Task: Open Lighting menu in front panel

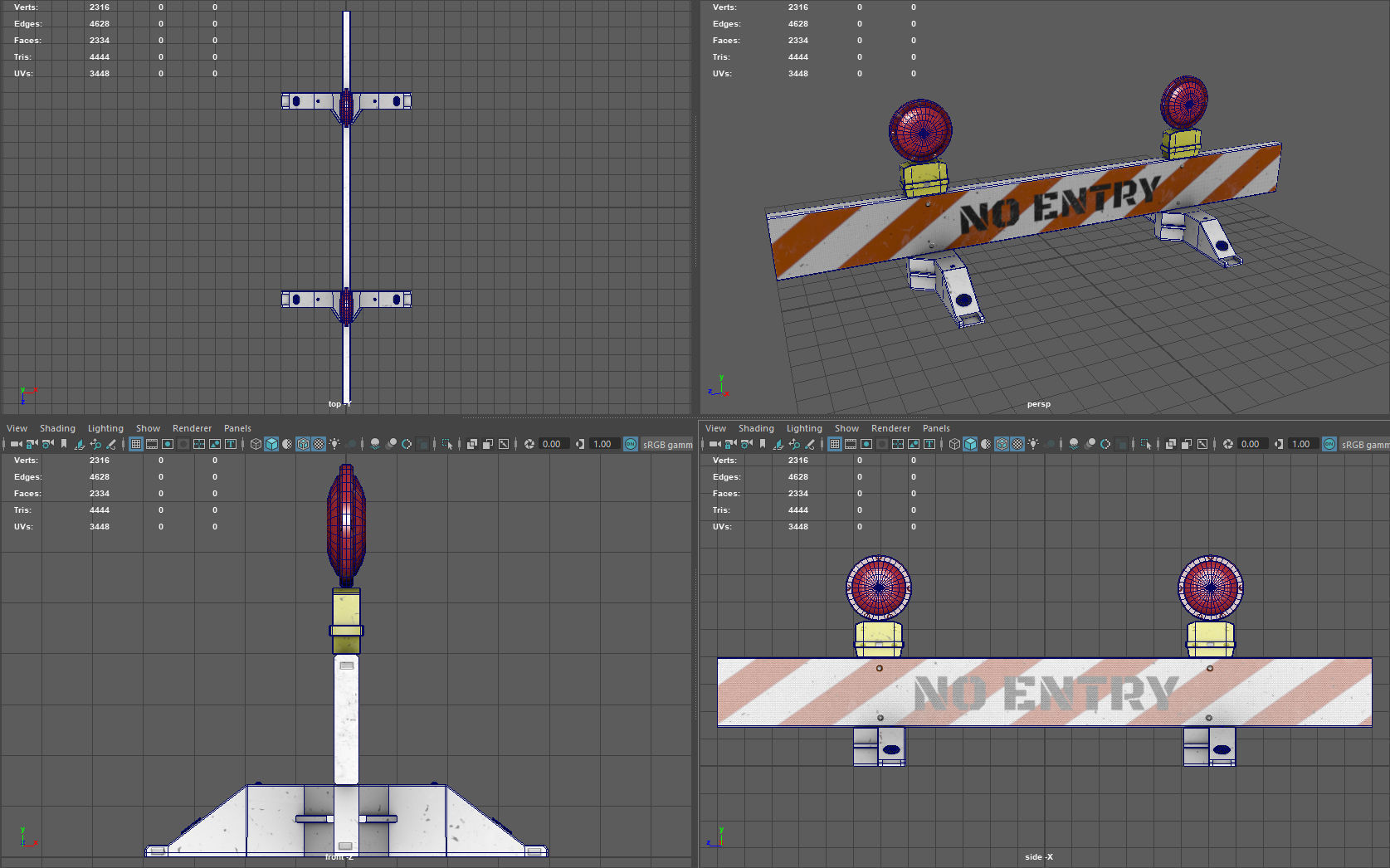Action: pyautogui.click(x=105, y=428)
